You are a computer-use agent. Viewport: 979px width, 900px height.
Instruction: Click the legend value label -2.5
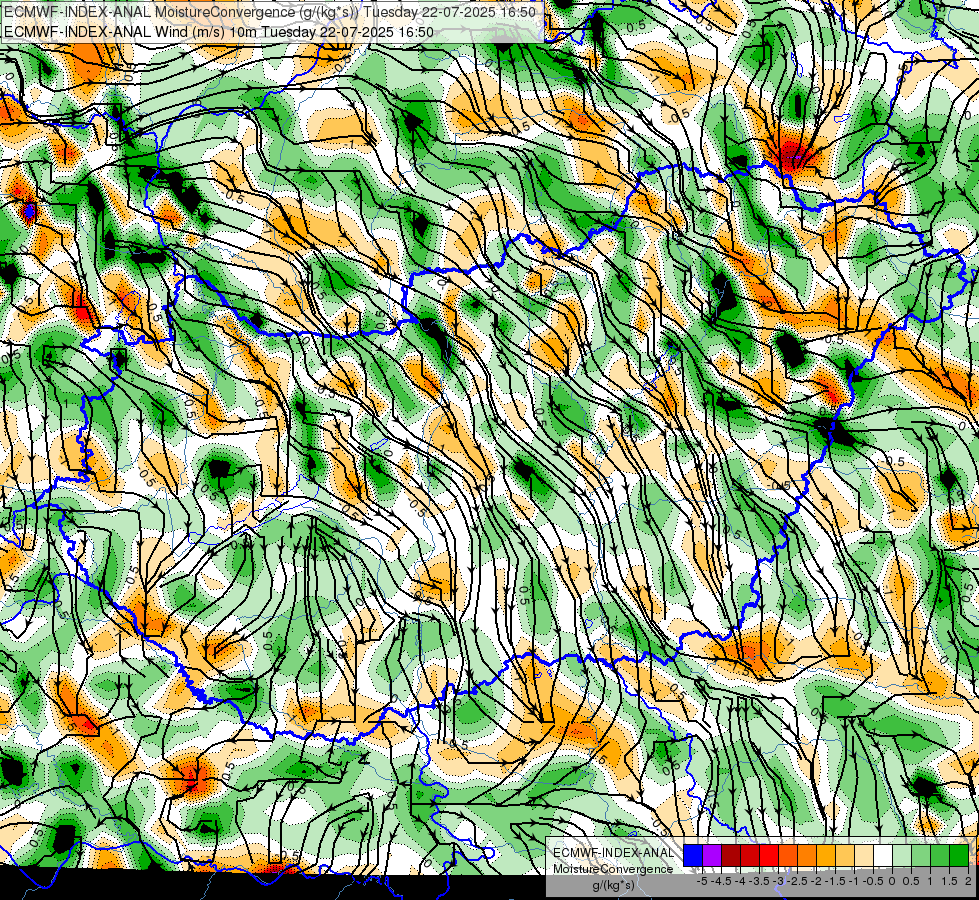[797, 881]
